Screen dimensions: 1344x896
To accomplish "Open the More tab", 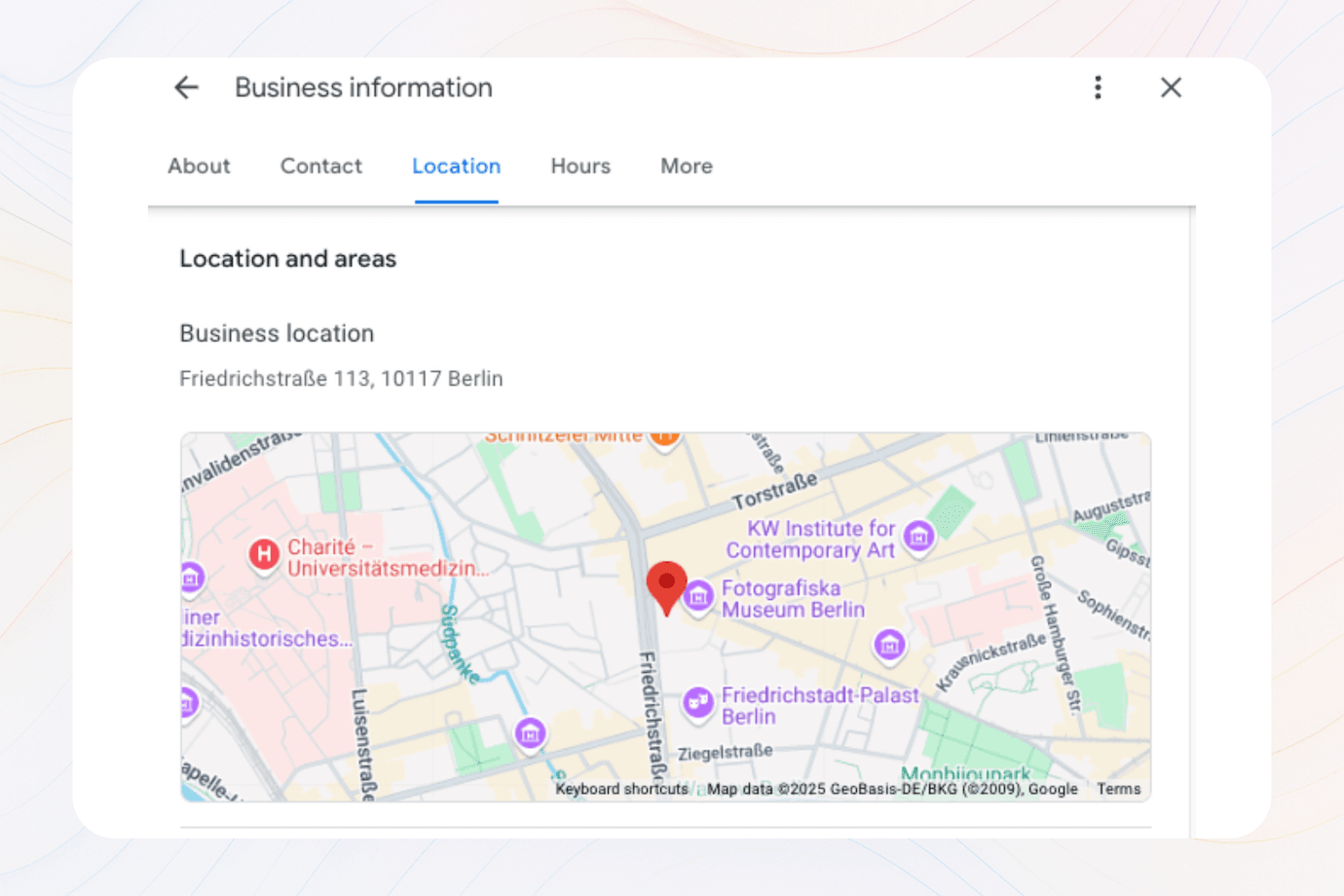I will [687, 167].
